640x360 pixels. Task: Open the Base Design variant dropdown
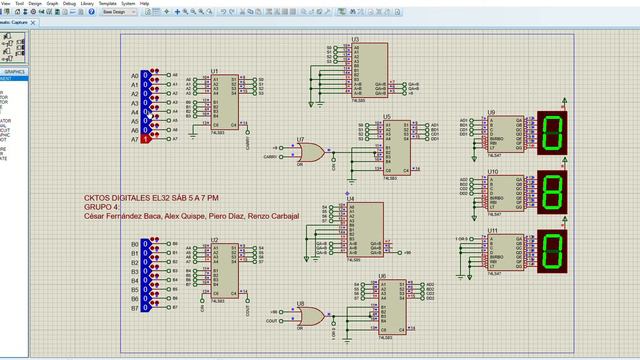pyautogui.click(x=118, y=12)
